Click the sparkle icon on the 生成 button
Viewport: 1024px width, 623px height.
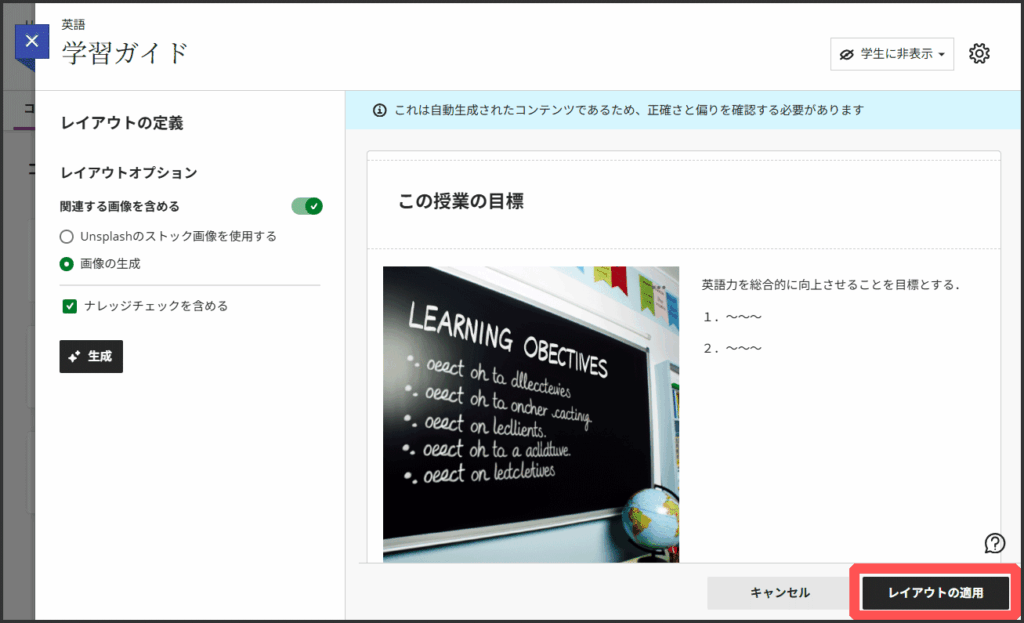(x=74, y=356)
